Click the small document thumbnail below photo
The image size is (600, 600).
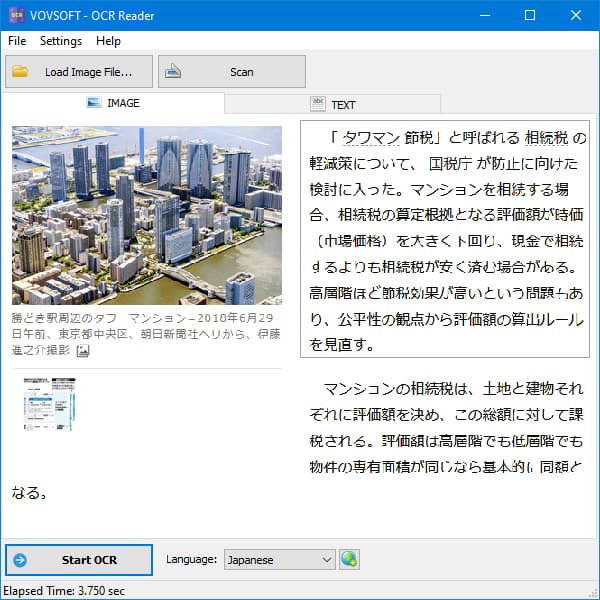tap(49, 404)
